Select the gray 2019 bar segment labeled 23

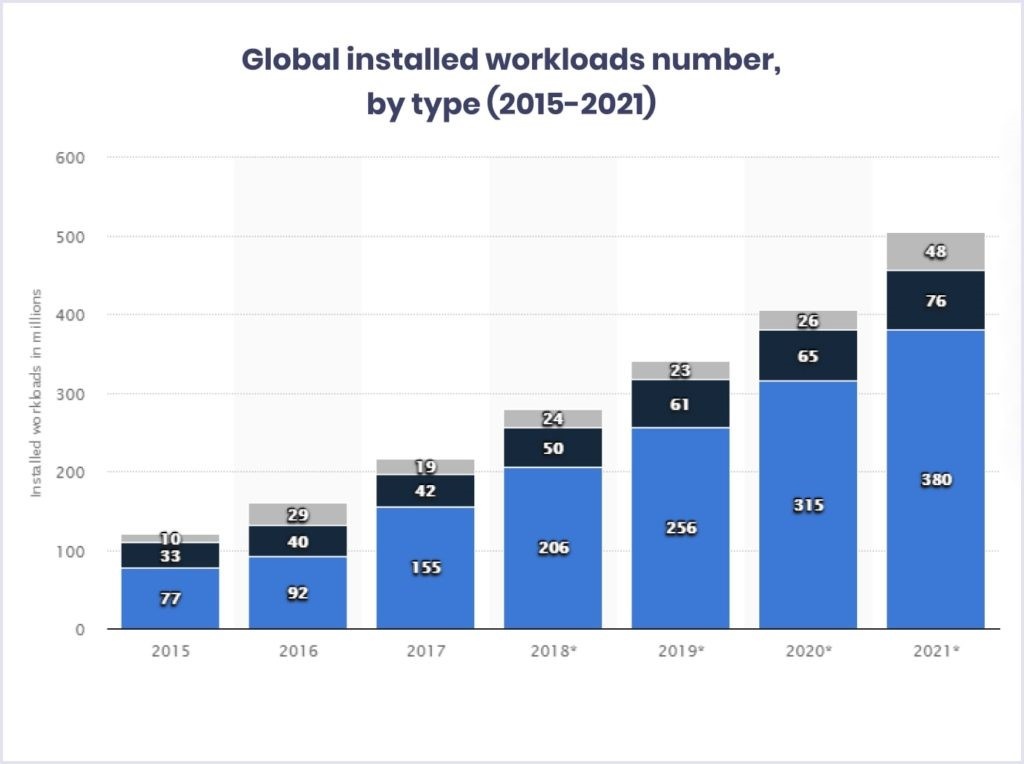click(680, 371)
